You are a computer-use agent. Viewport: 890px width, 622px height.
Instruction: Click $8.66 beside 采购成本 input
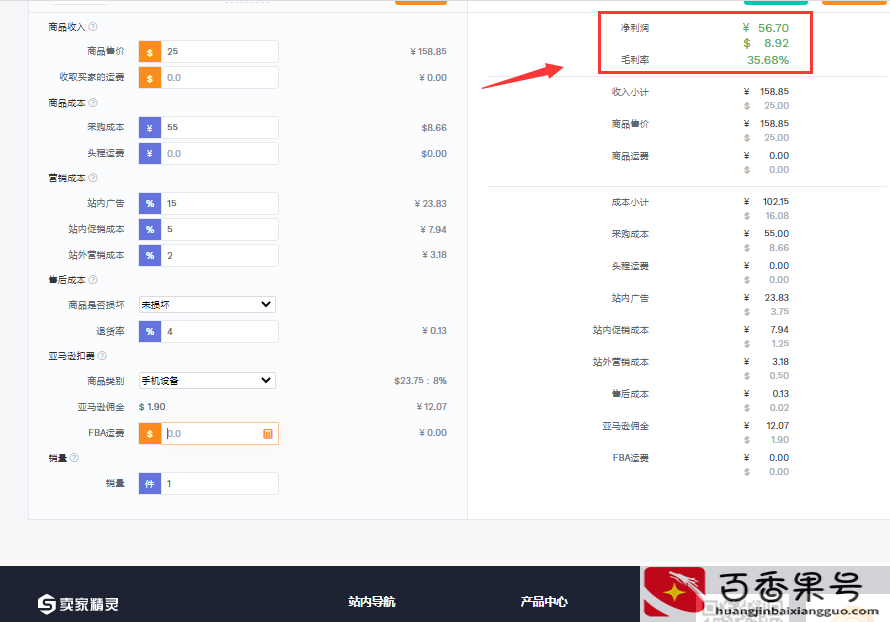click(x=434, y=128)
